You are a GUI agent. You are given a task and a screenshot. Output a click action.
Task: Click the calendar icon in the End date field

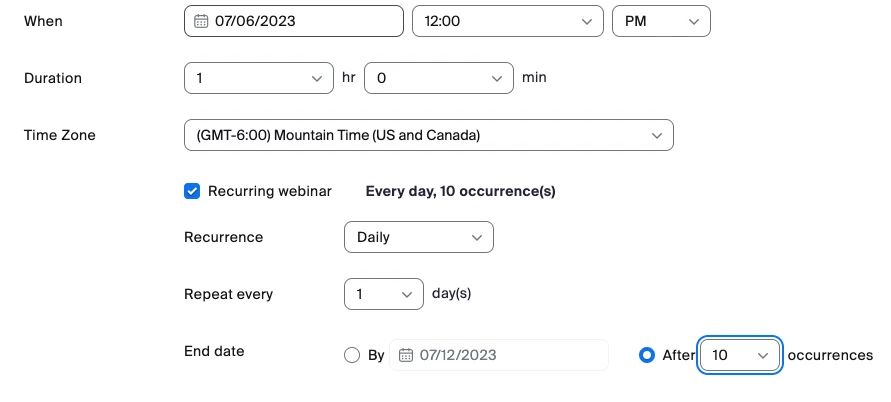click(406, 355)
